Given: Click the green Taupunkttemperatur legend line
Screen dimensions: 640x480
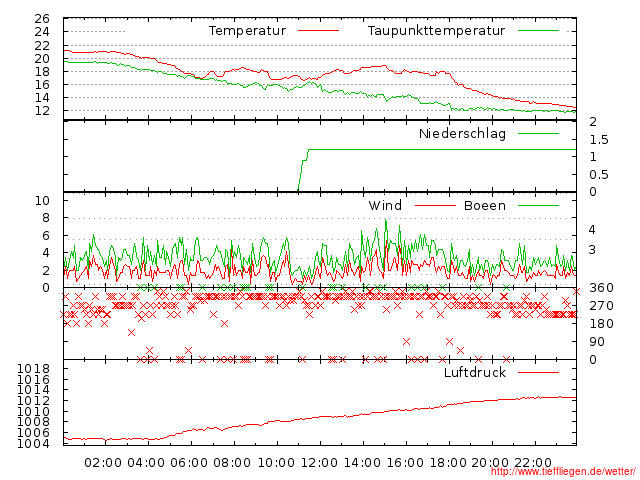Looking at the screenshot, I should 538,31.
